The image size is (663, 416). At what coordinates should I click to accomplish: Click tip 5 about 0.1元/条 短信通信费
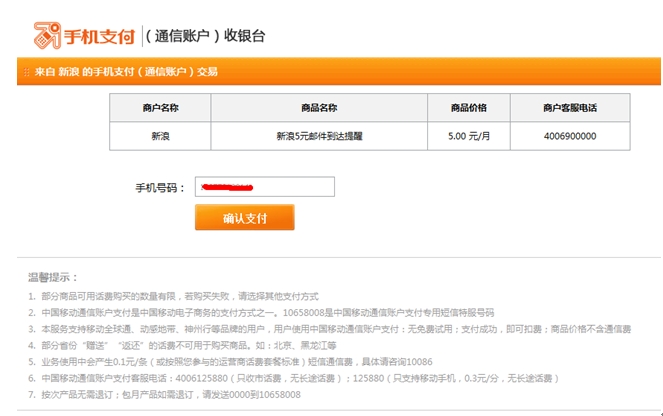click(x=230, y=362)
